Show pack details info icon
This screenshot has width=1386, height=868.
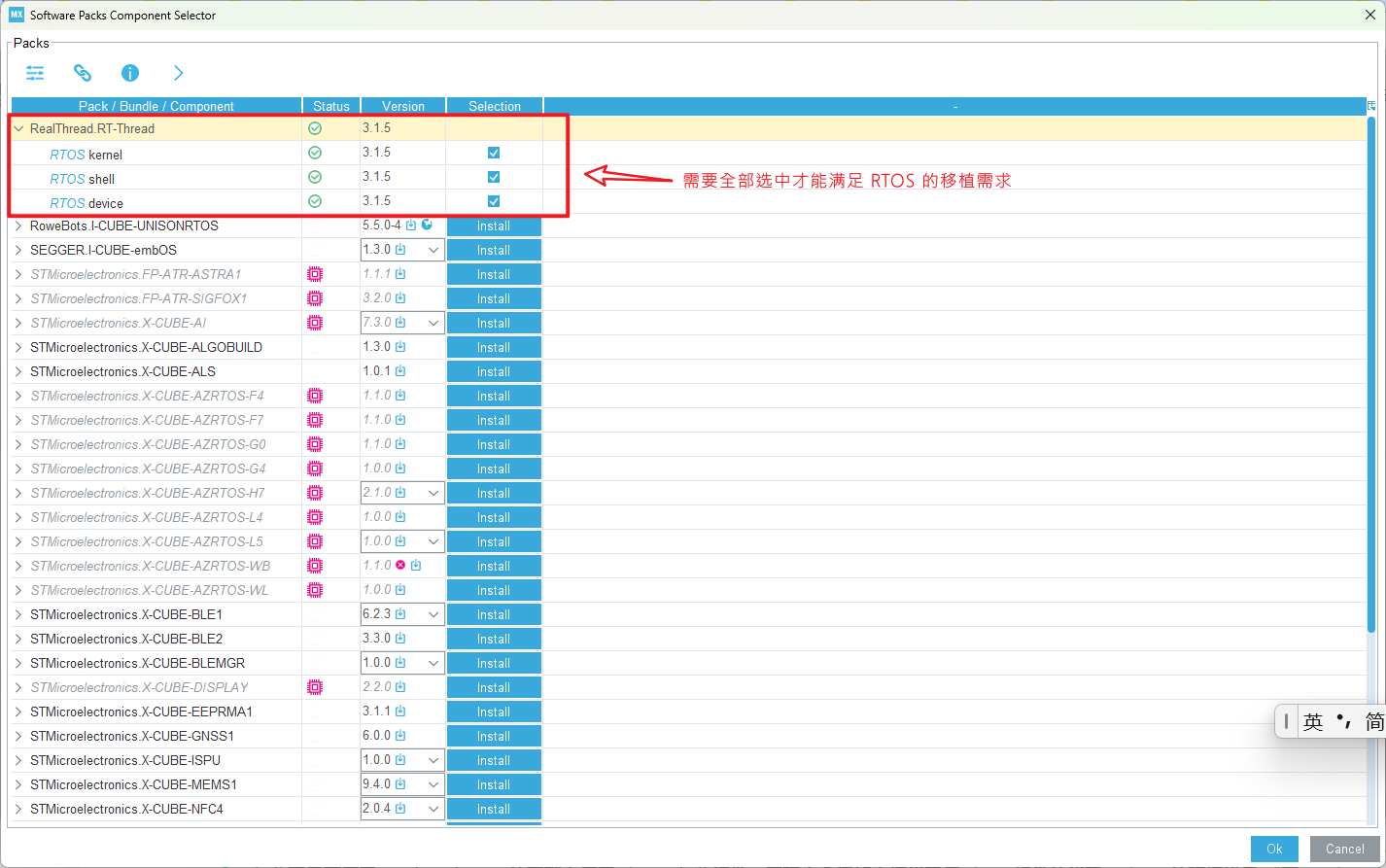tap(130, 73)
